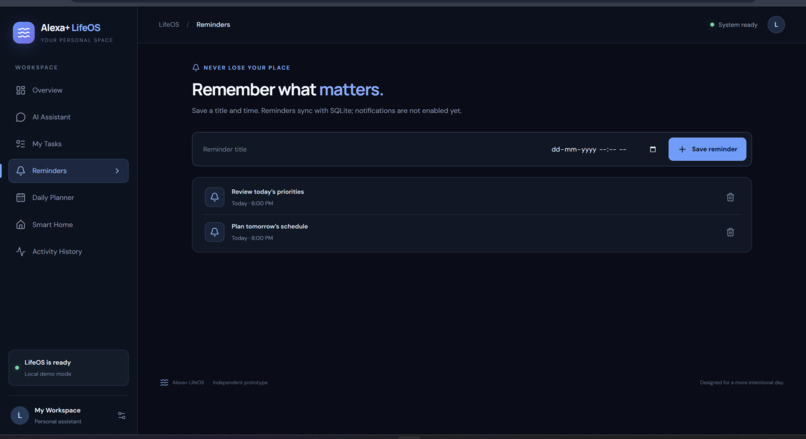Click the Personal assistant subtitle
This screenshot has width=806, height=439.
click(x=58, y=422)
